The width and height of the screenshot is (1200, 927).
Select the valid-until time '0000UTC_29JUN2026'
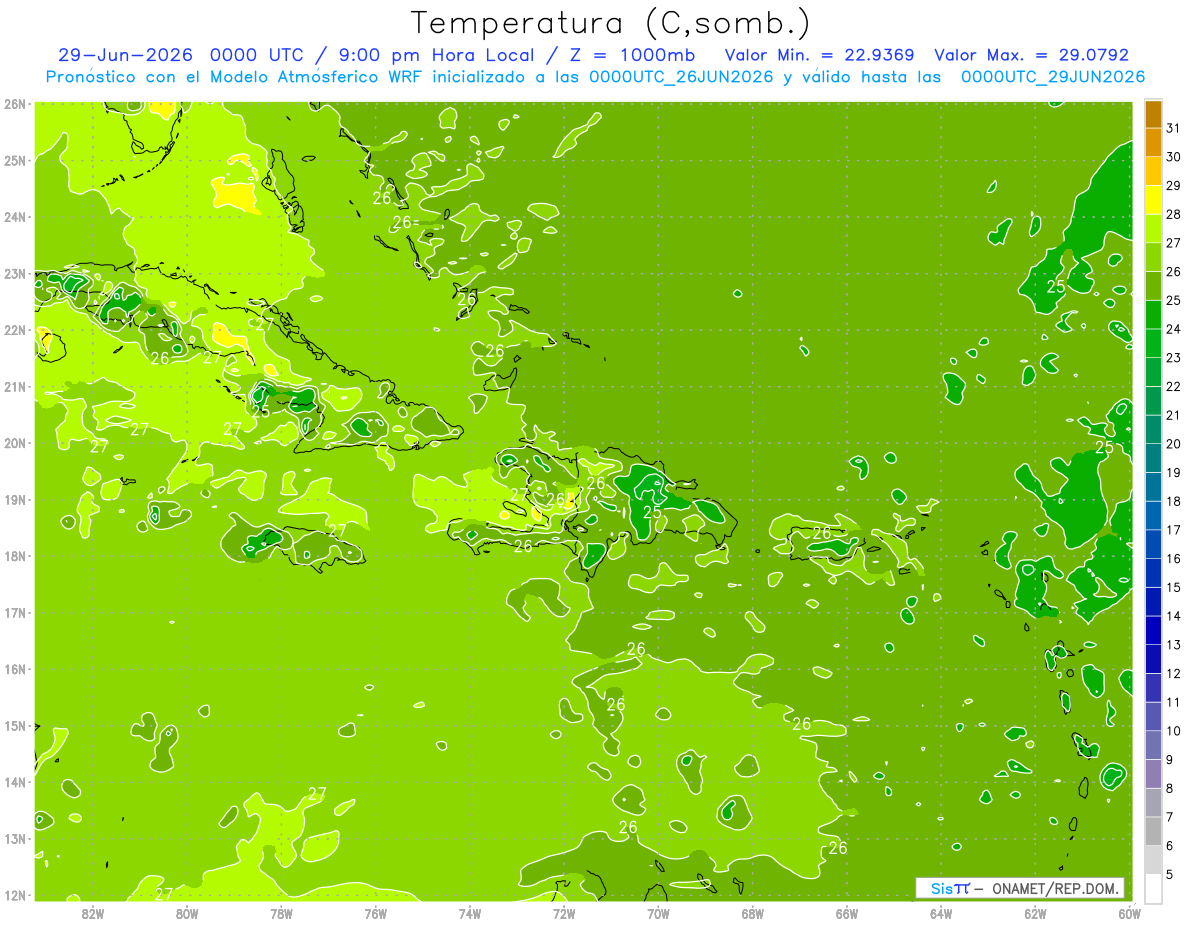pyautogui.click(x=1053, y=77)
